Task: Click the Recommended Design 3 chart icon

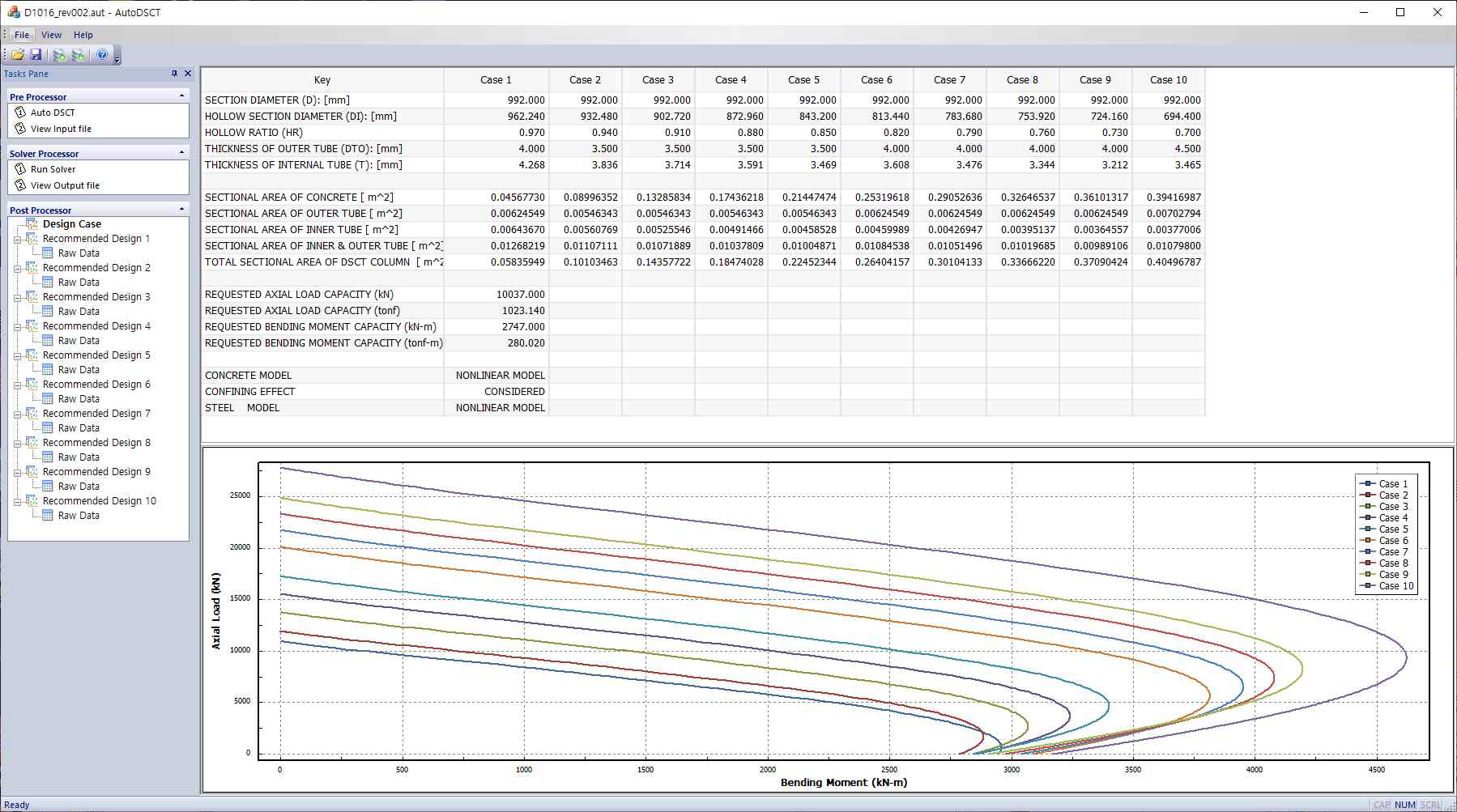Action: coord(32,297)
